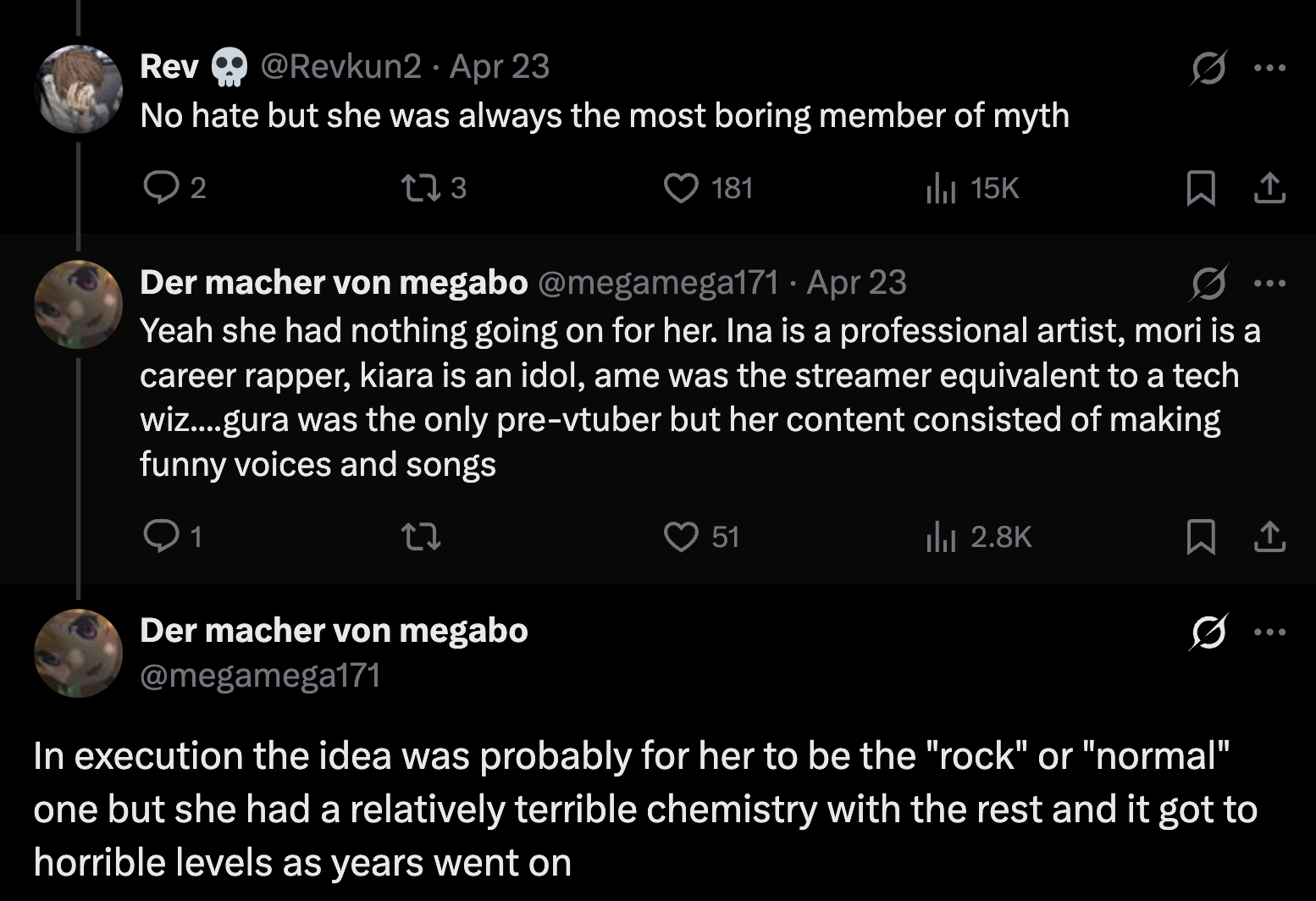This screenshot has height=901, width=1316.
Task: View analytics for 2.8K-view tweet
Action: coord(940,537)
